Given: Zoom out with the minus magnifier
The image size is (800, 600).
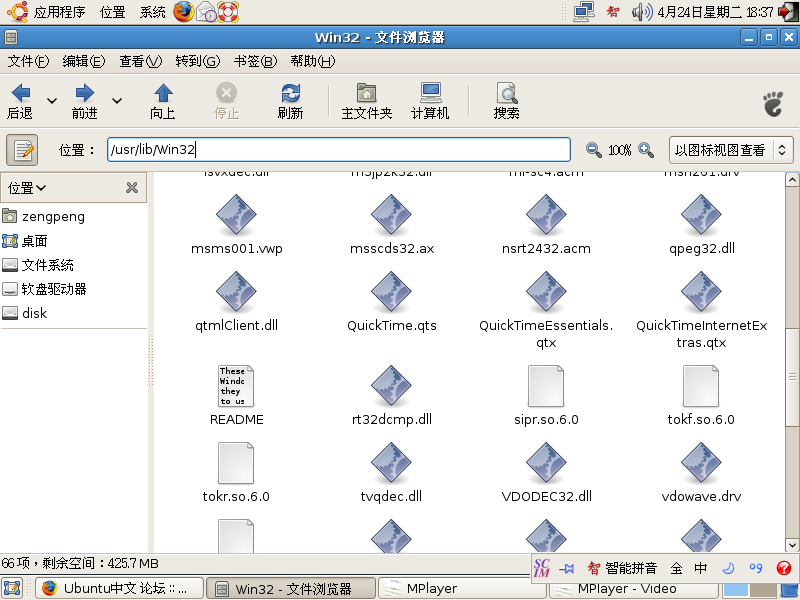Looking at the screenshot, I should point(593,150).
